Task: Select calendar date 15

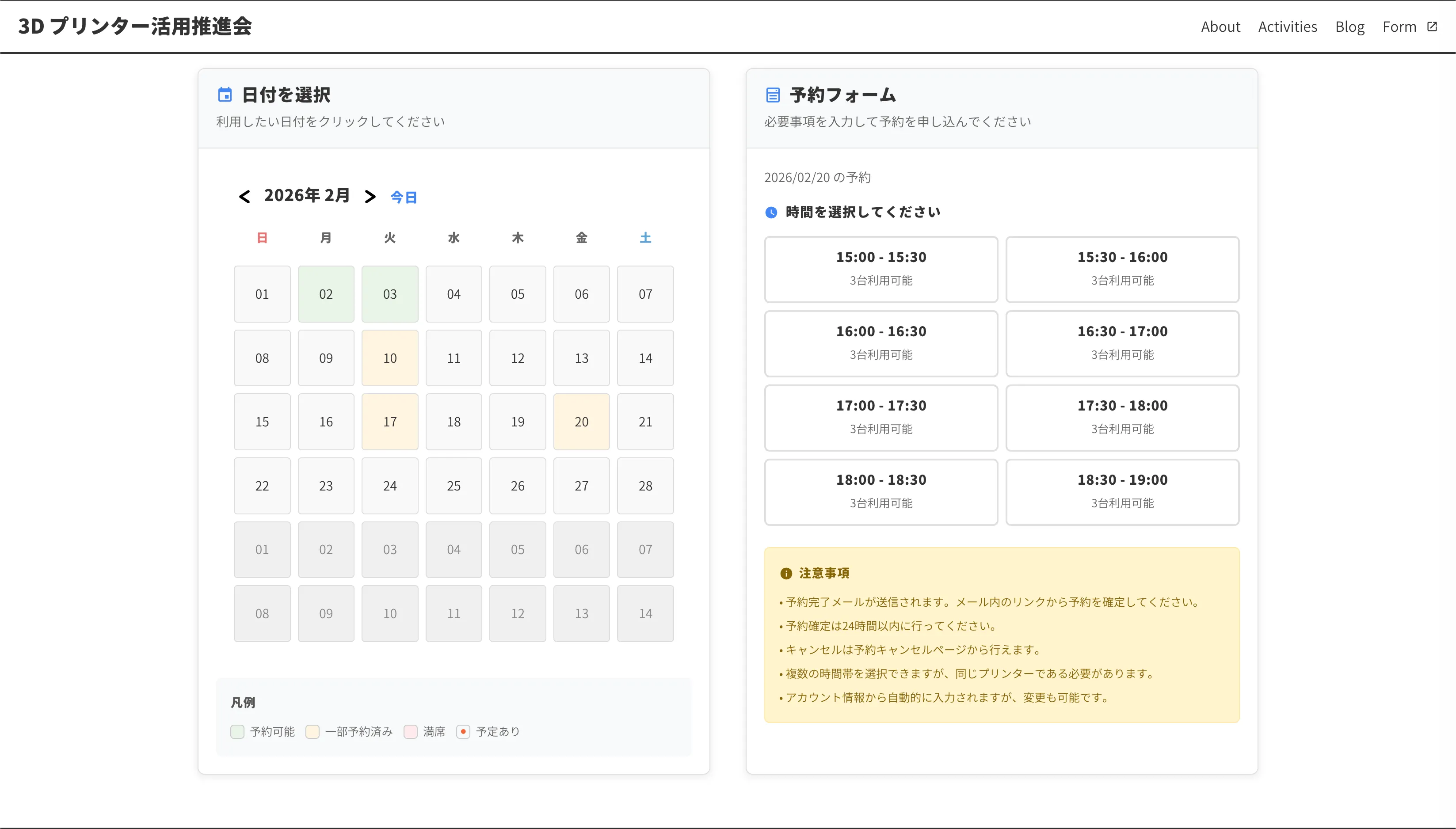Action: (262, 422)
